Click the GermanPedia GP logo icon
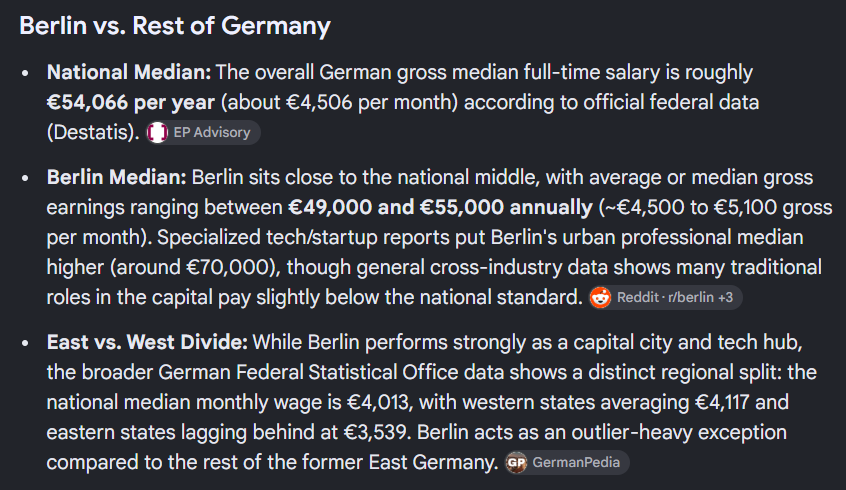The image size is (846, 490). pyautogui.click(x=516, y=462)
